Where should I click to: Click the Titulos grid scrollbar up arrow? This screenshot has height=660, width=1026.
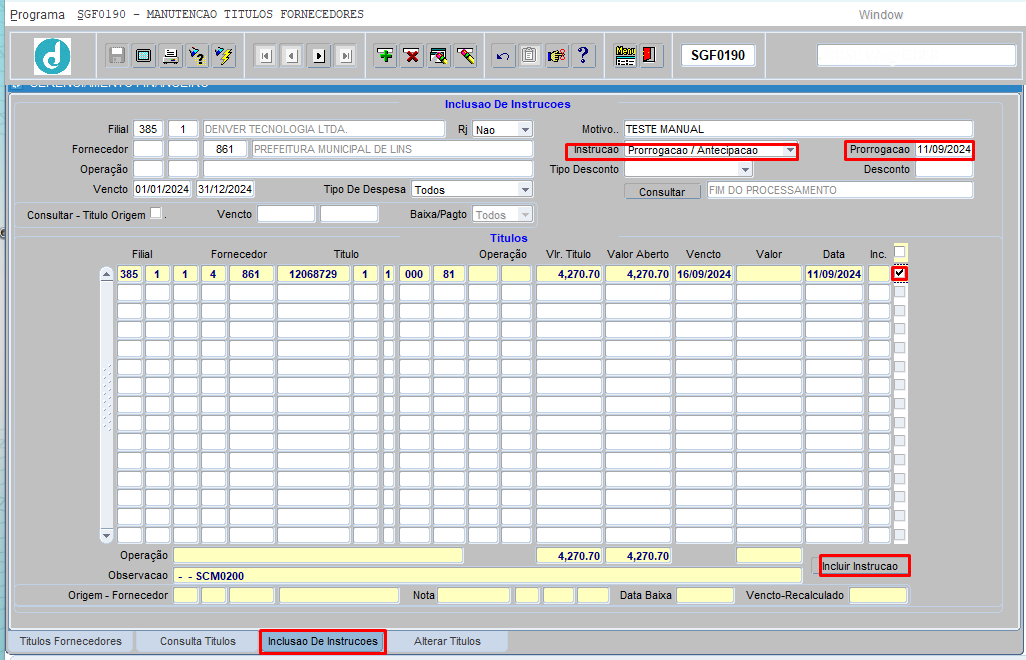[107, 274]
